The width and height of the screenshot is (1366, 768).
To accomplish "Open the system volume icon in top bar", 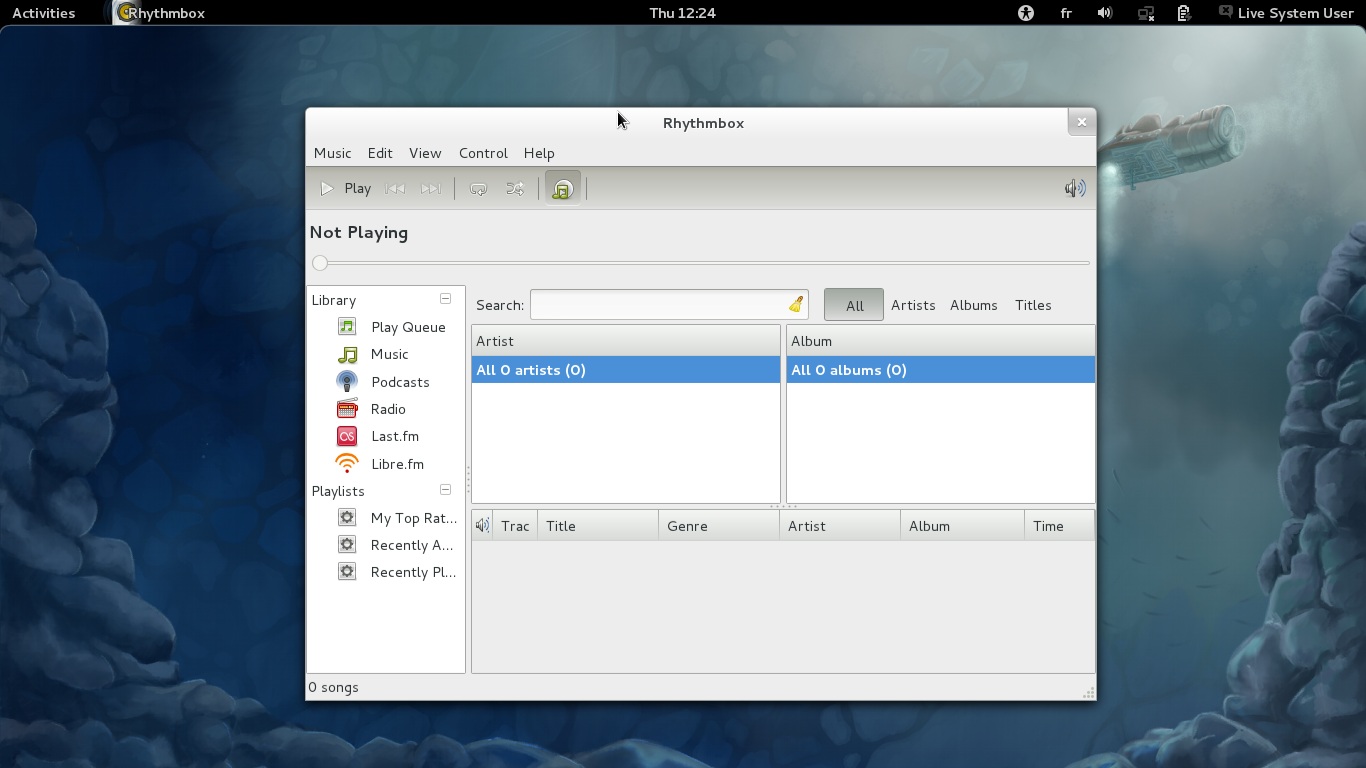I will click(x=1105, y=13).
